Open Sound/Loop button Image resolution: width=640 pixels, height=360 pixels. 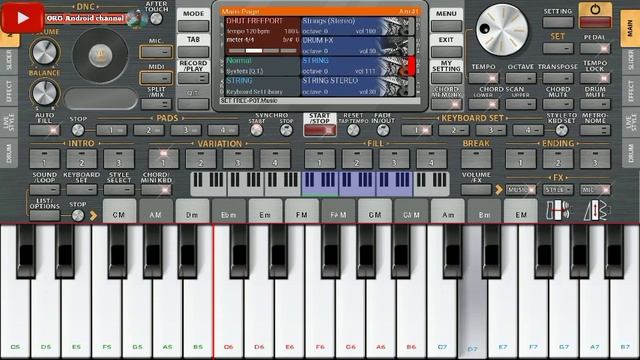coord(44,190)
